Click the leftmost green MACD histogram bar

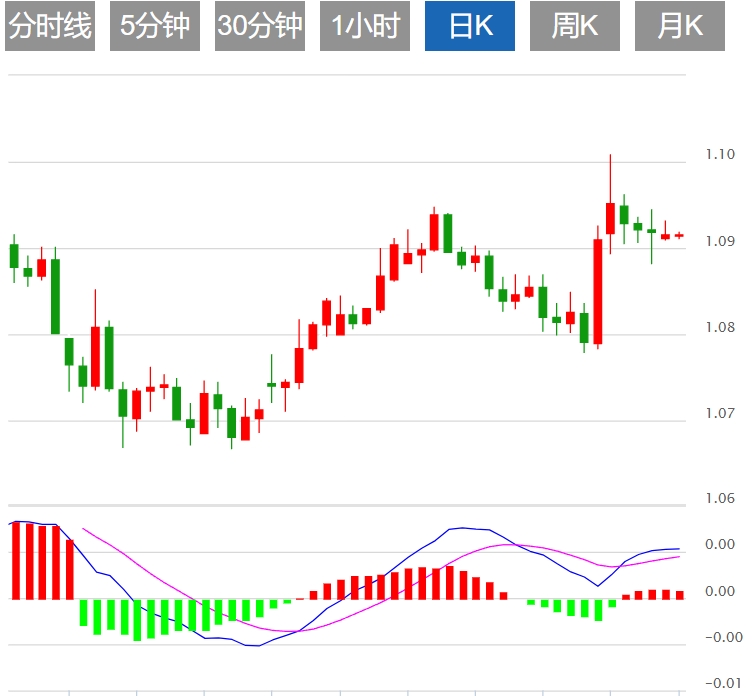pos(84,612)
